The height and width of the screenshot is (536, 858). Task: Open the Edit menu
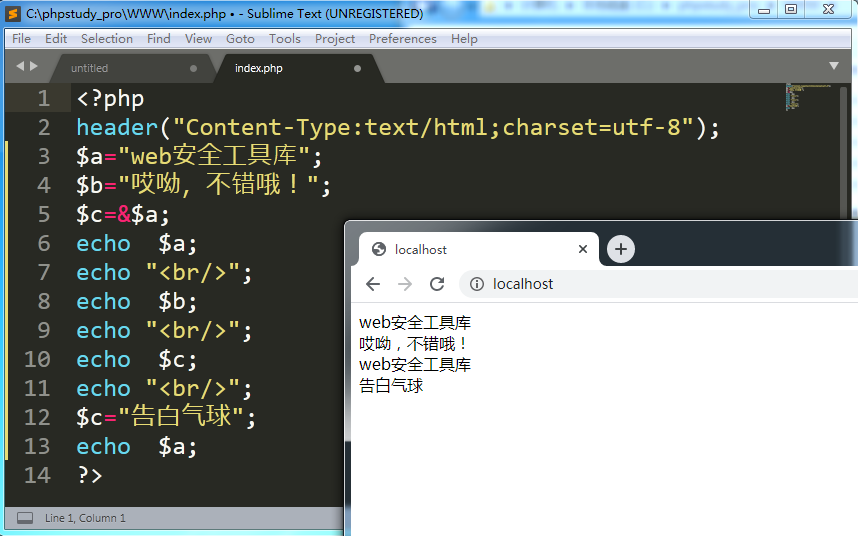[x=56, y=39]
